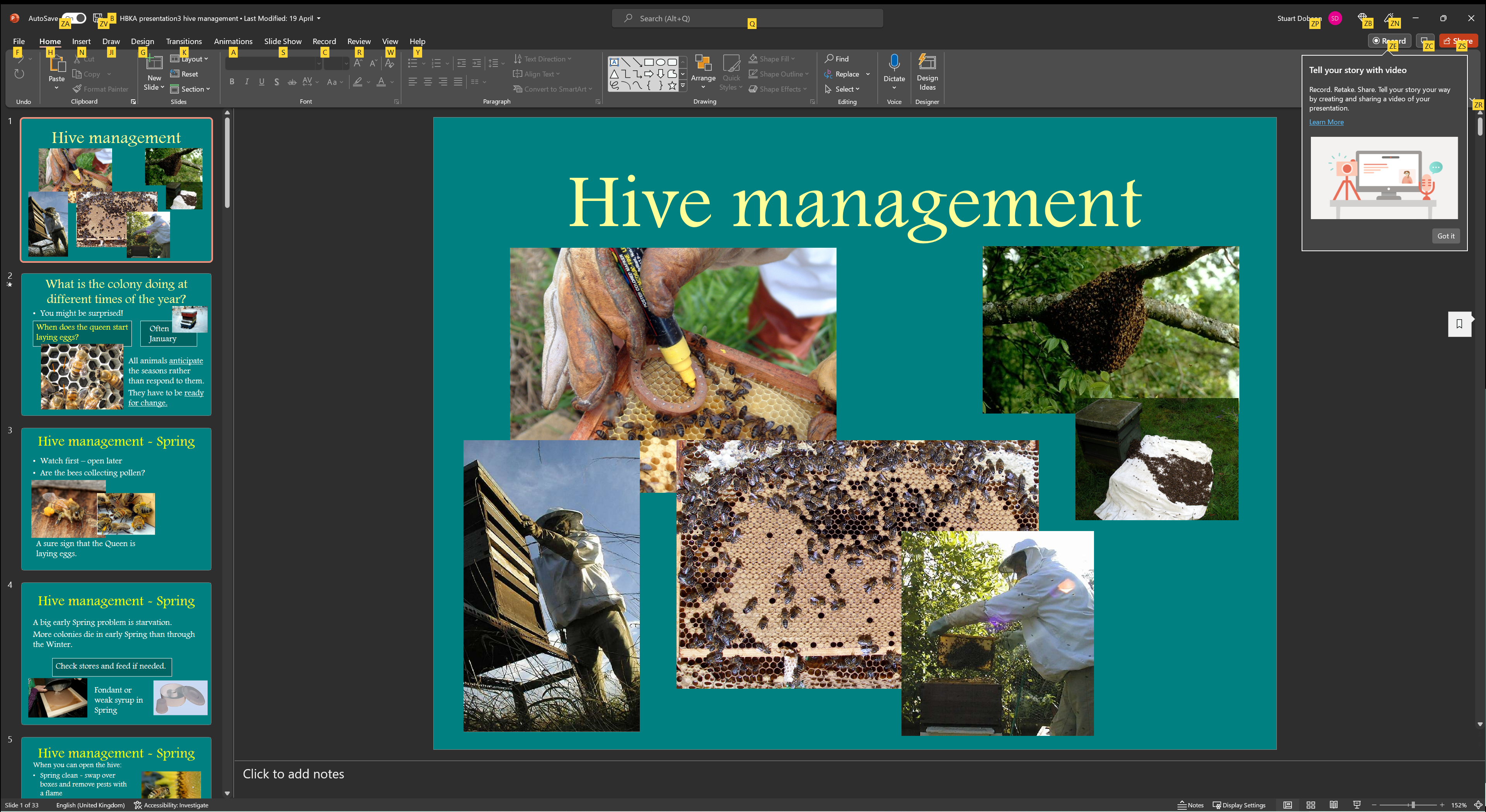This screenshot has width=1486, height=812.
Task: Click the fit slide to window icon
Action: [1478, 805]
